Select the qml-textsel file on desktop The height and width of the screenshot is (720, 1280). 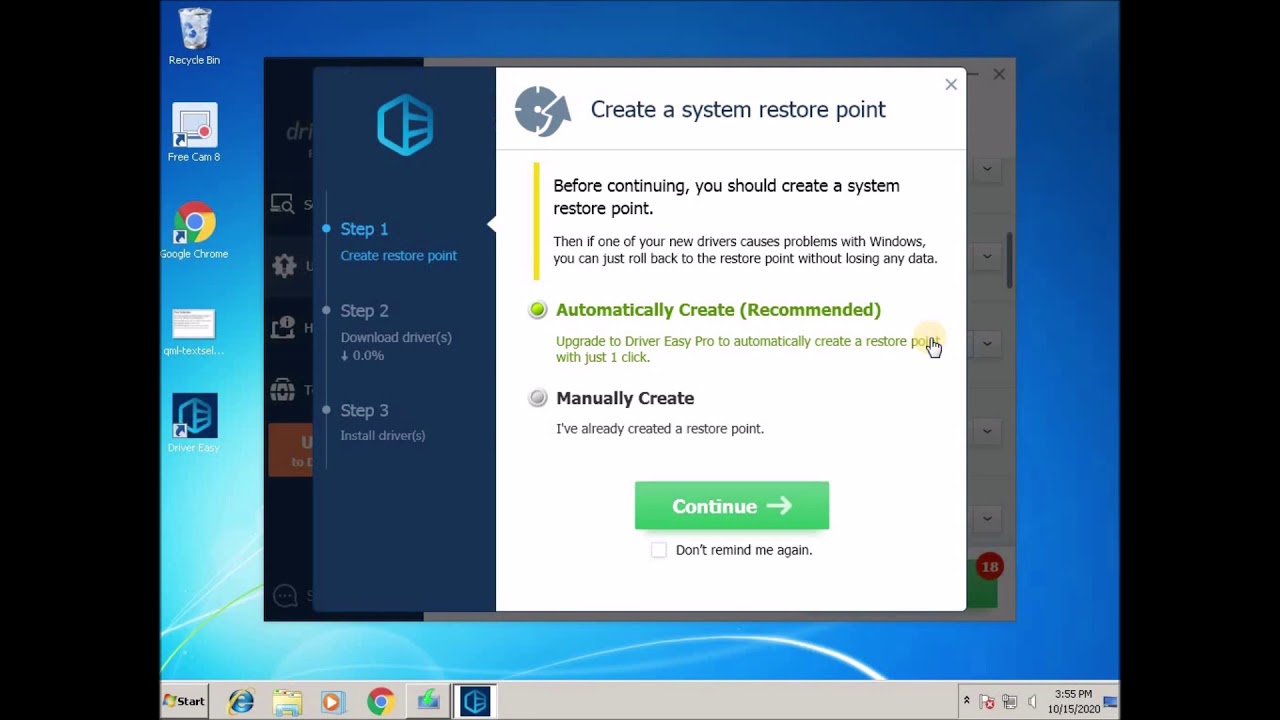point(194,333)
